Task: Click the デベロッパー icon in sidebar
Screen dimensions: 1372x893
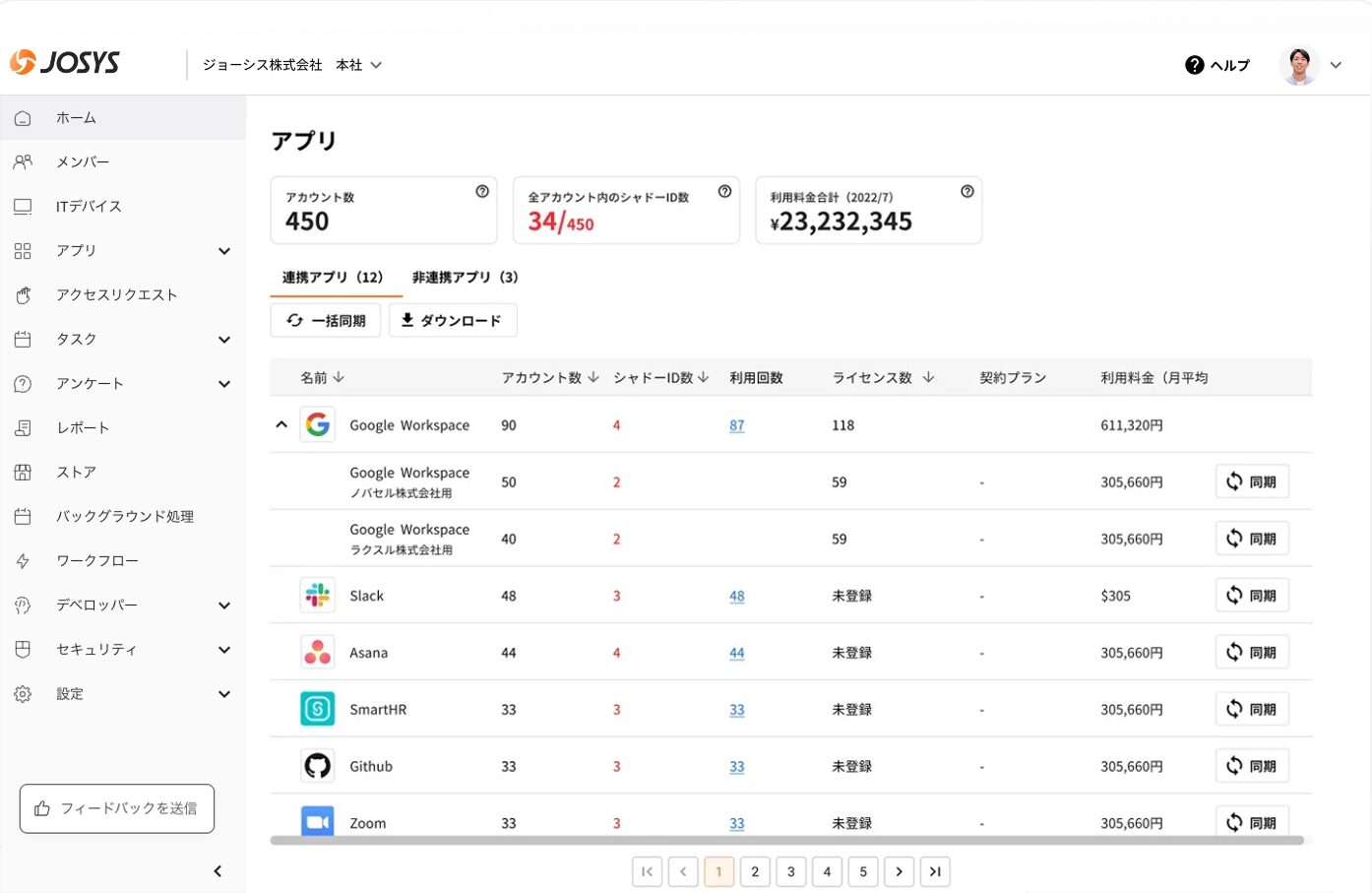Action: tap(23, 606)
